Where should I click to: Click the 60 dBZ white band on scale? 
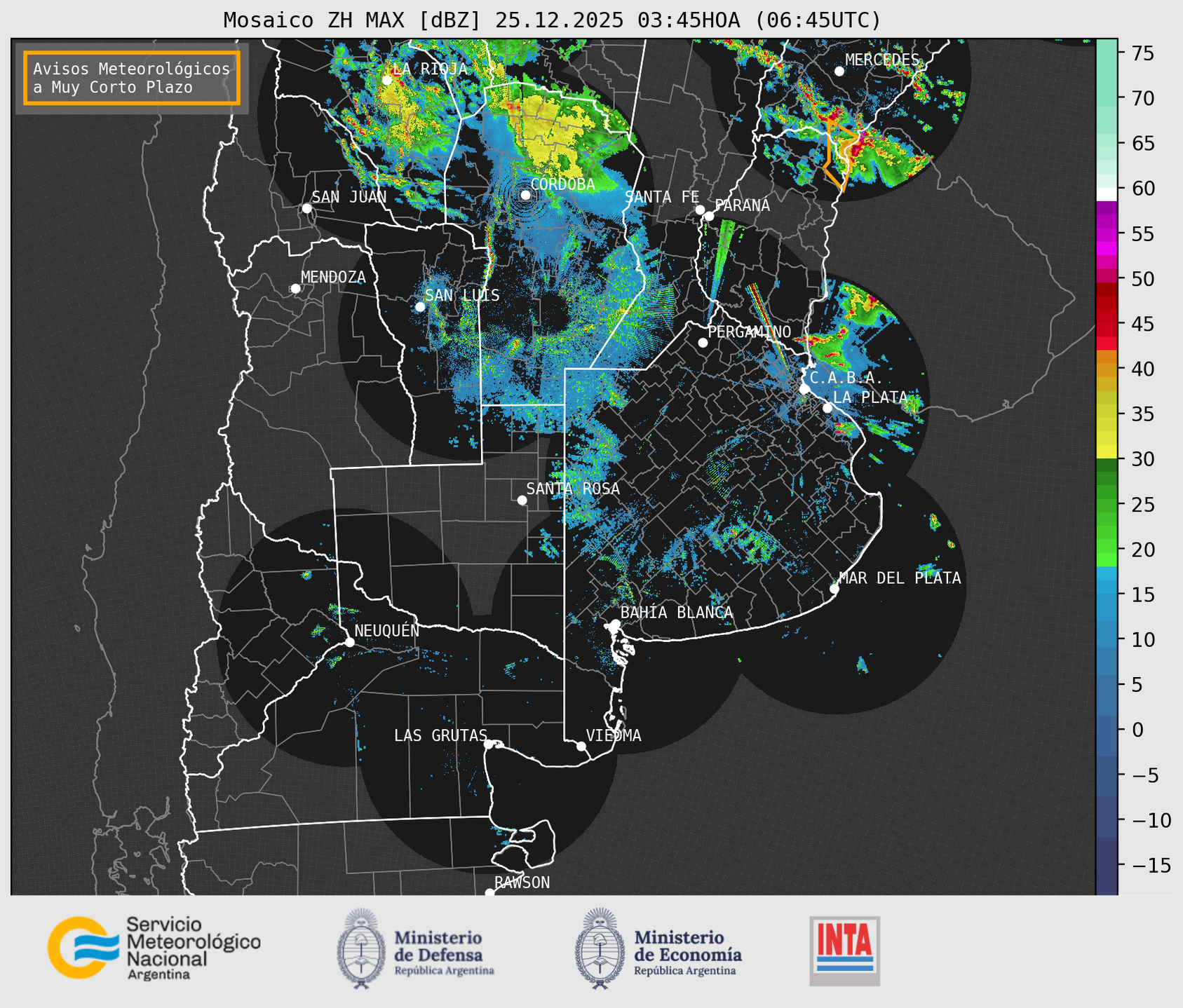(1106, 194)
